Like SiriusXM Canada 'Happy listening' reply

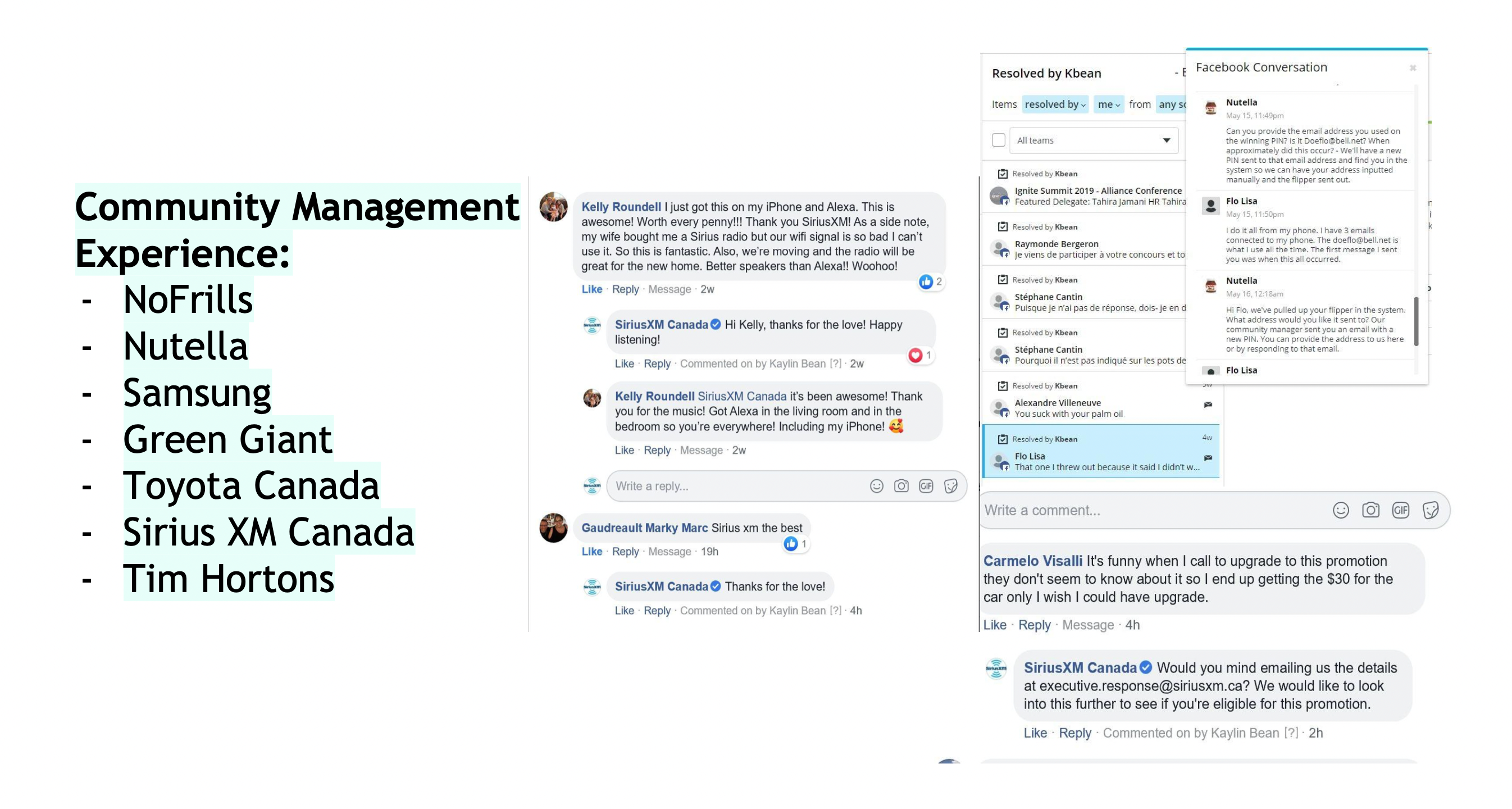[x=624, y=364]
